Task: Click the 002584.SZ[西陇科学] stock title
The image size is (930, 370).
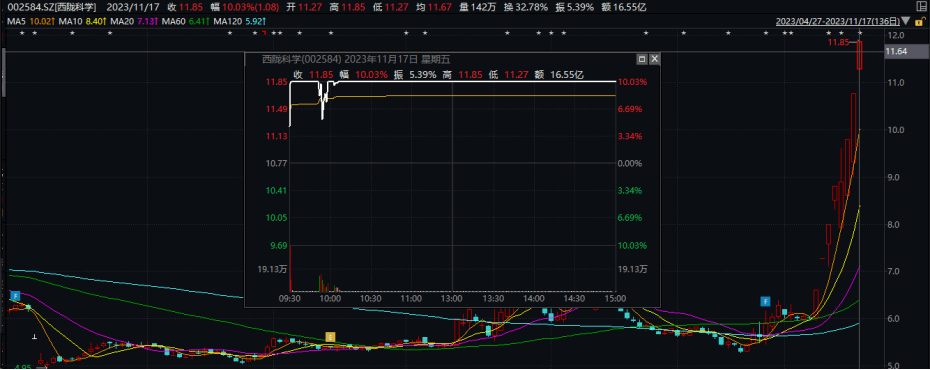Action: coord(52,8)
